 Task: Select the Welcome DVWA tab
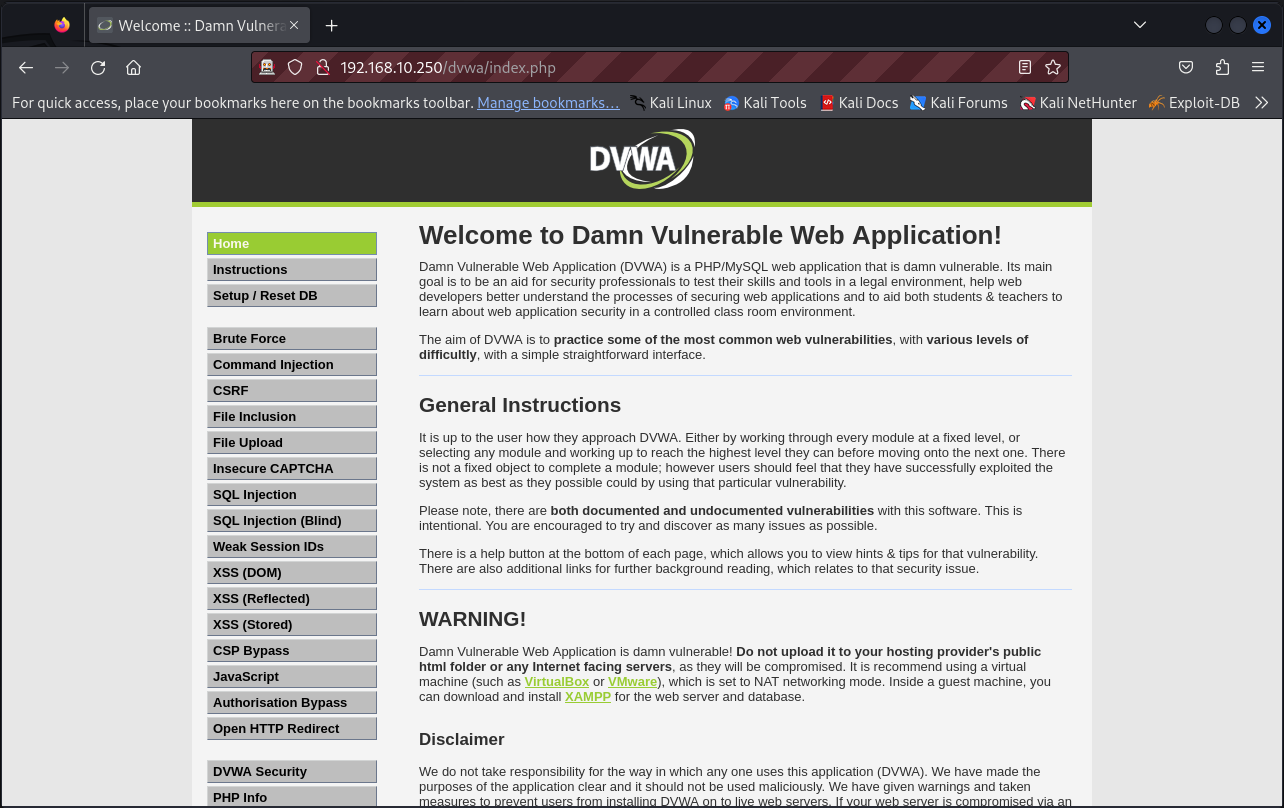tap(199, 25)
